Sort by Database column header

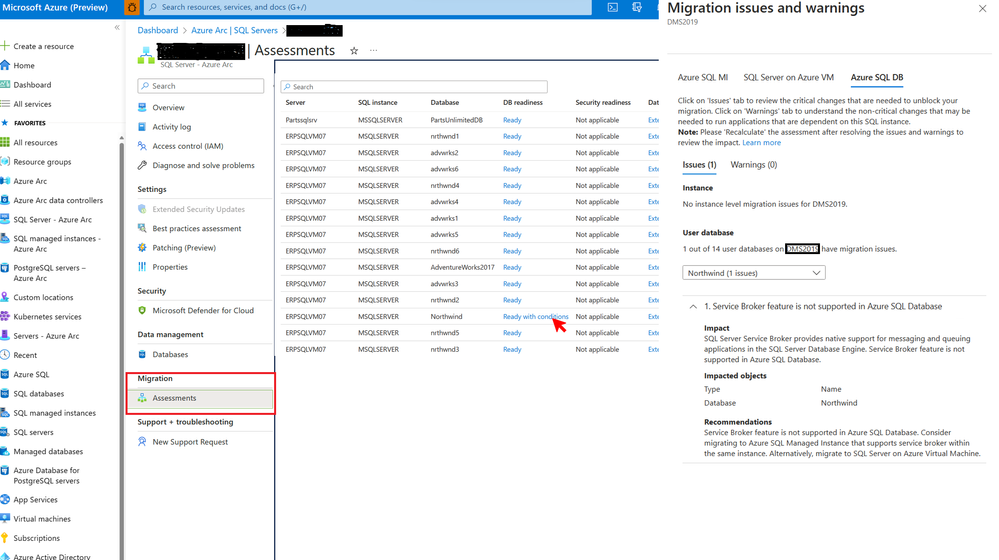pos(445,103)
